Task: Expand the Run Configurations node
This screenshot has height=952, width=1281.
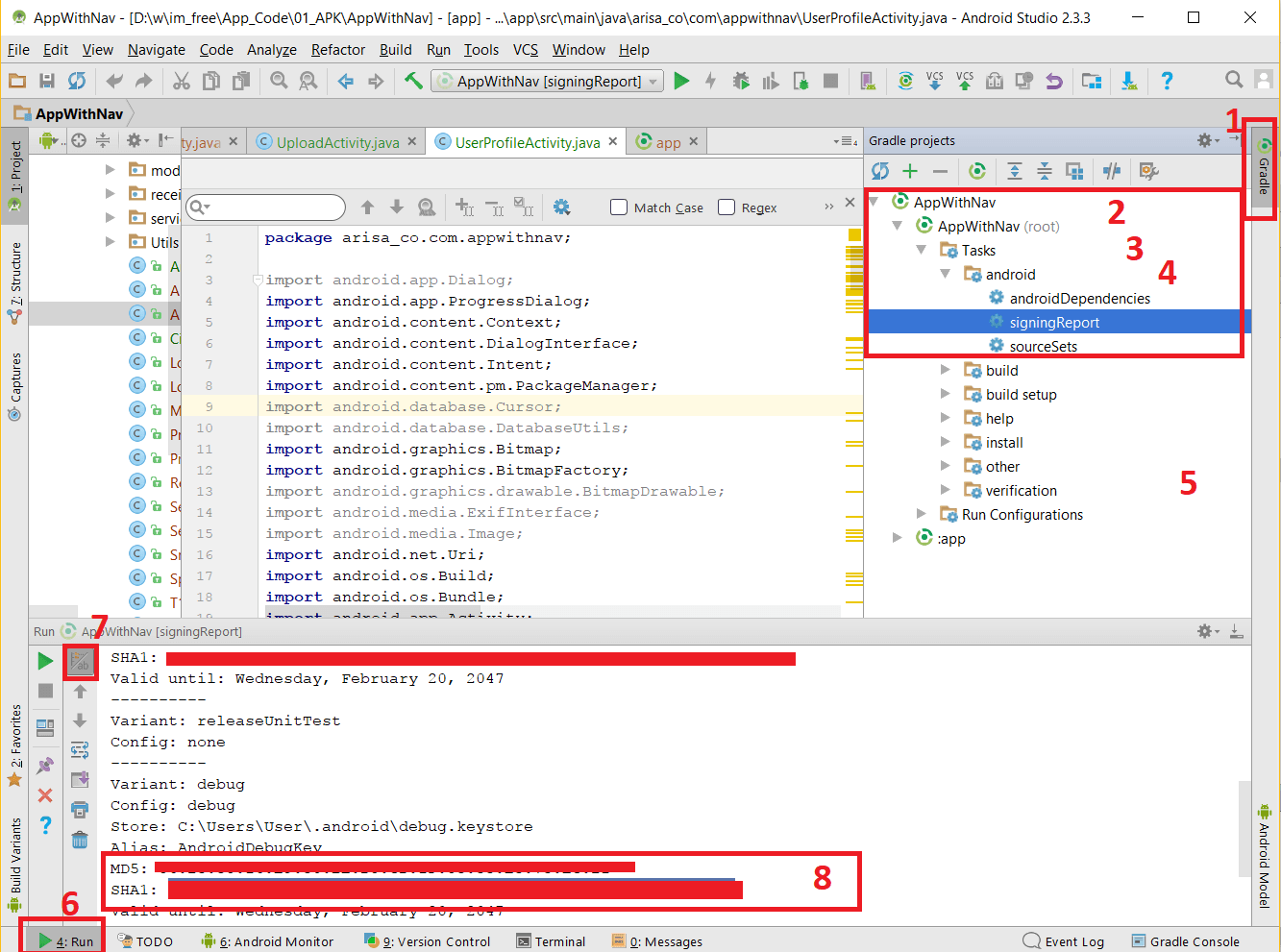Action: click(x=922, y=515)
